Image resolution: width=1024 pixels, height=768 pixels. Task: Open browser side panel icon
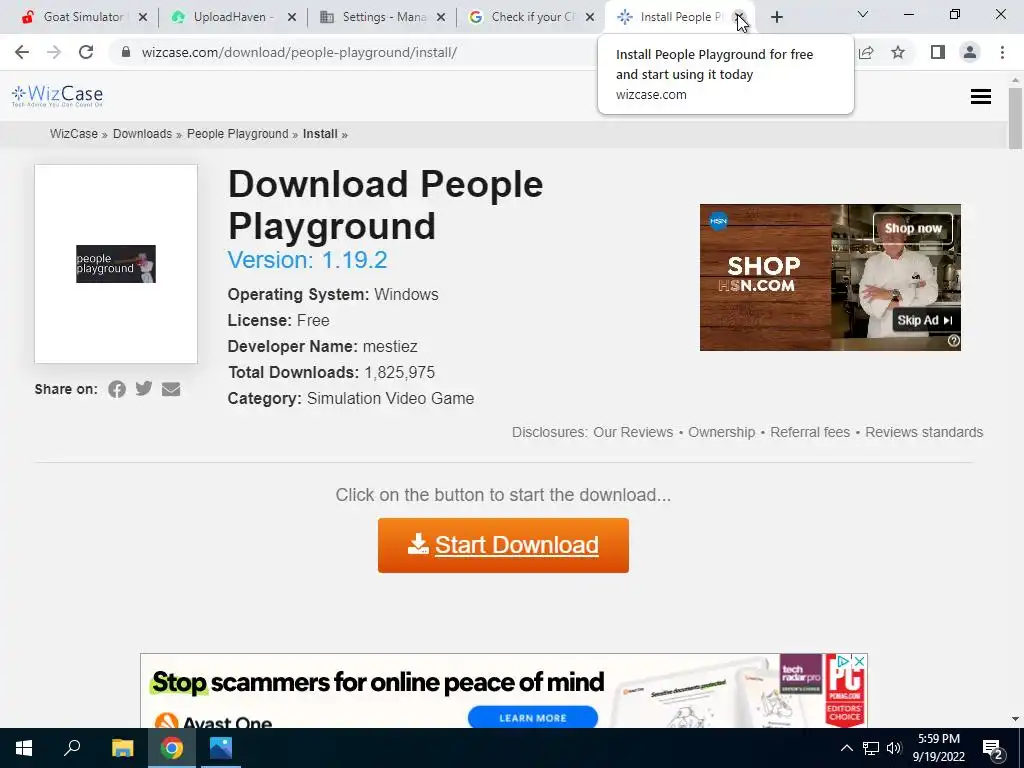(x=938, y=52)
